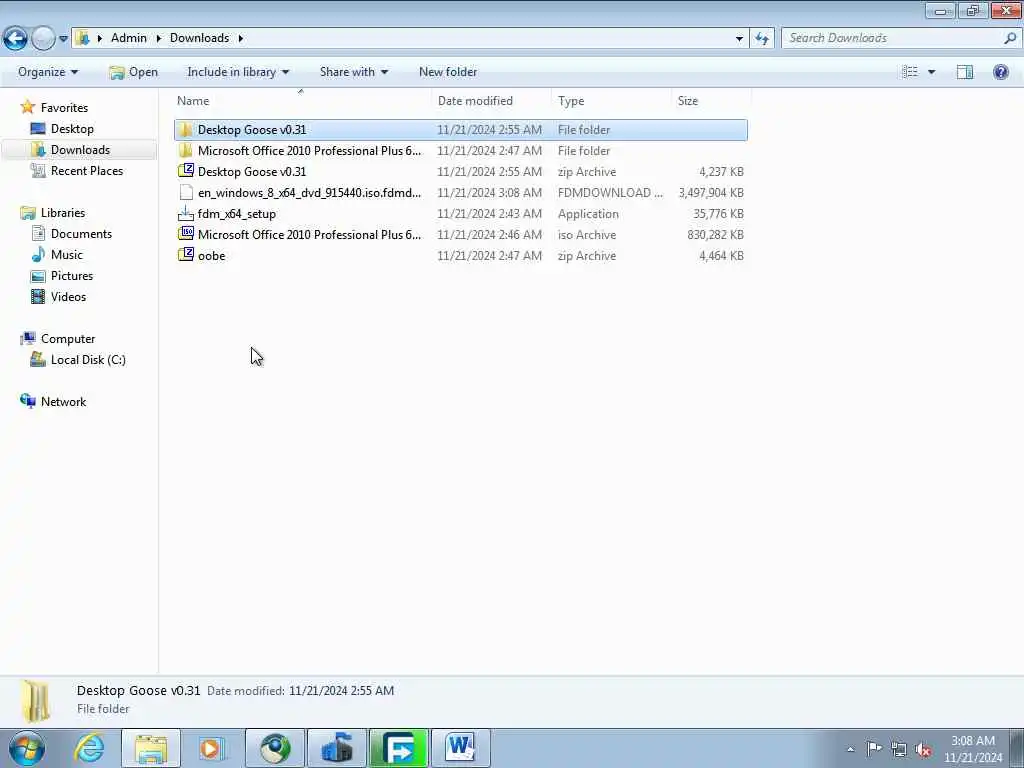1024x768 pixels.
Task: Open the More options view dropdown arrow
Action: [x=931, y=72]
